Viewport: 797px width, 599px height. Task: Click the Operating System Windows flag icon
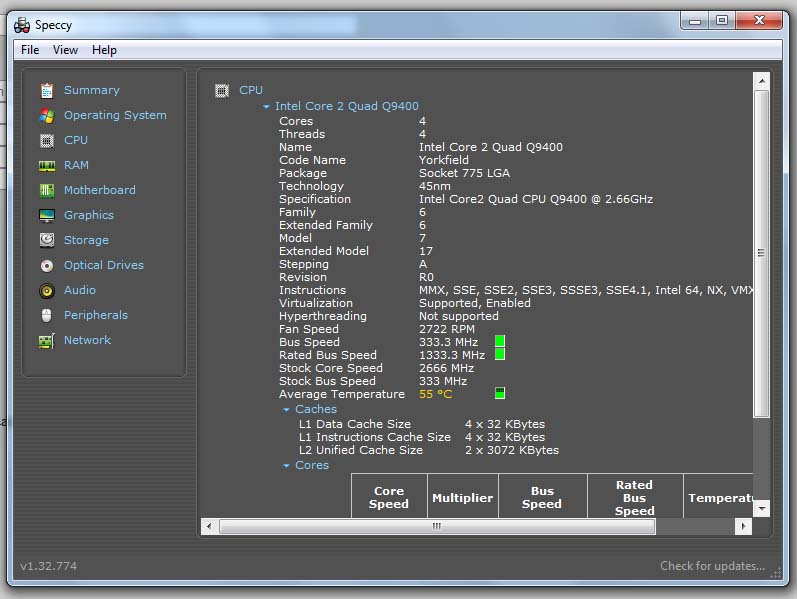click(x=47, y=115)
